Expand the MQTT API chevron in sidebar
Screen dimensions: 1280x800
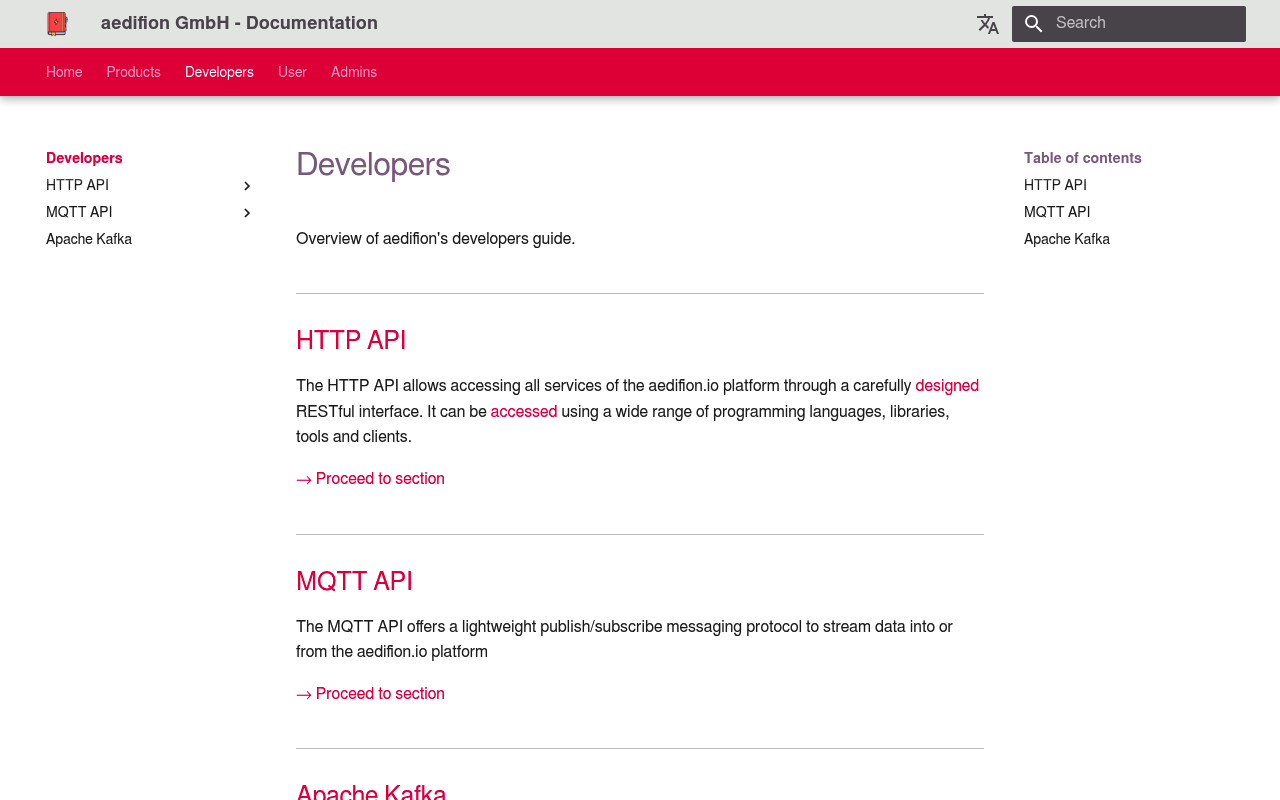(x=247, y=213)
